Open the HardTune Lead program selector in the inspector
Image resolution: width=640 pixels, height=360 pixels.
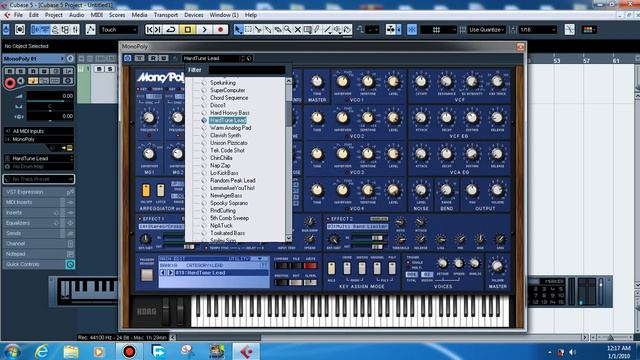point(39,158)
